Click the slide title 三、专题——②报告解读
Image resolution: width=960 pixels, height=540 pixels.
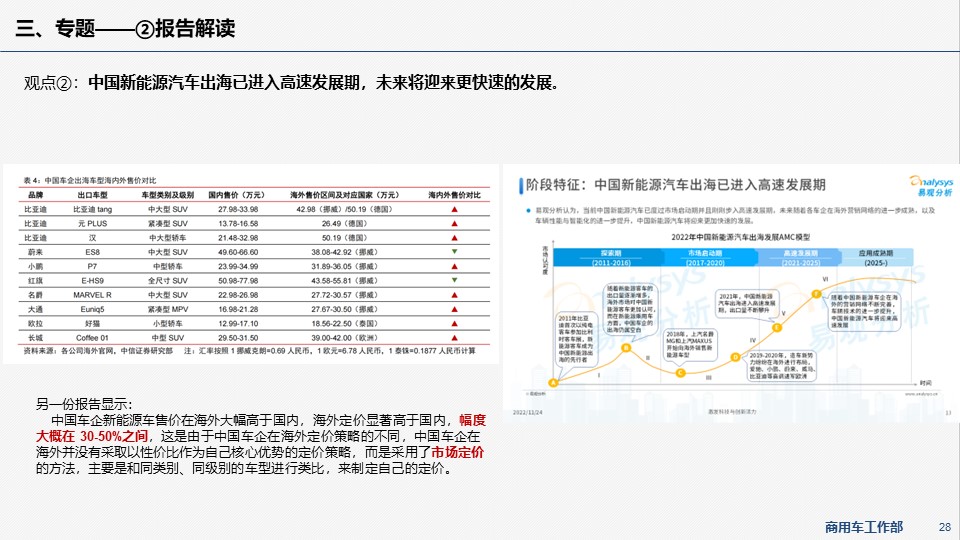click(126, 28)
